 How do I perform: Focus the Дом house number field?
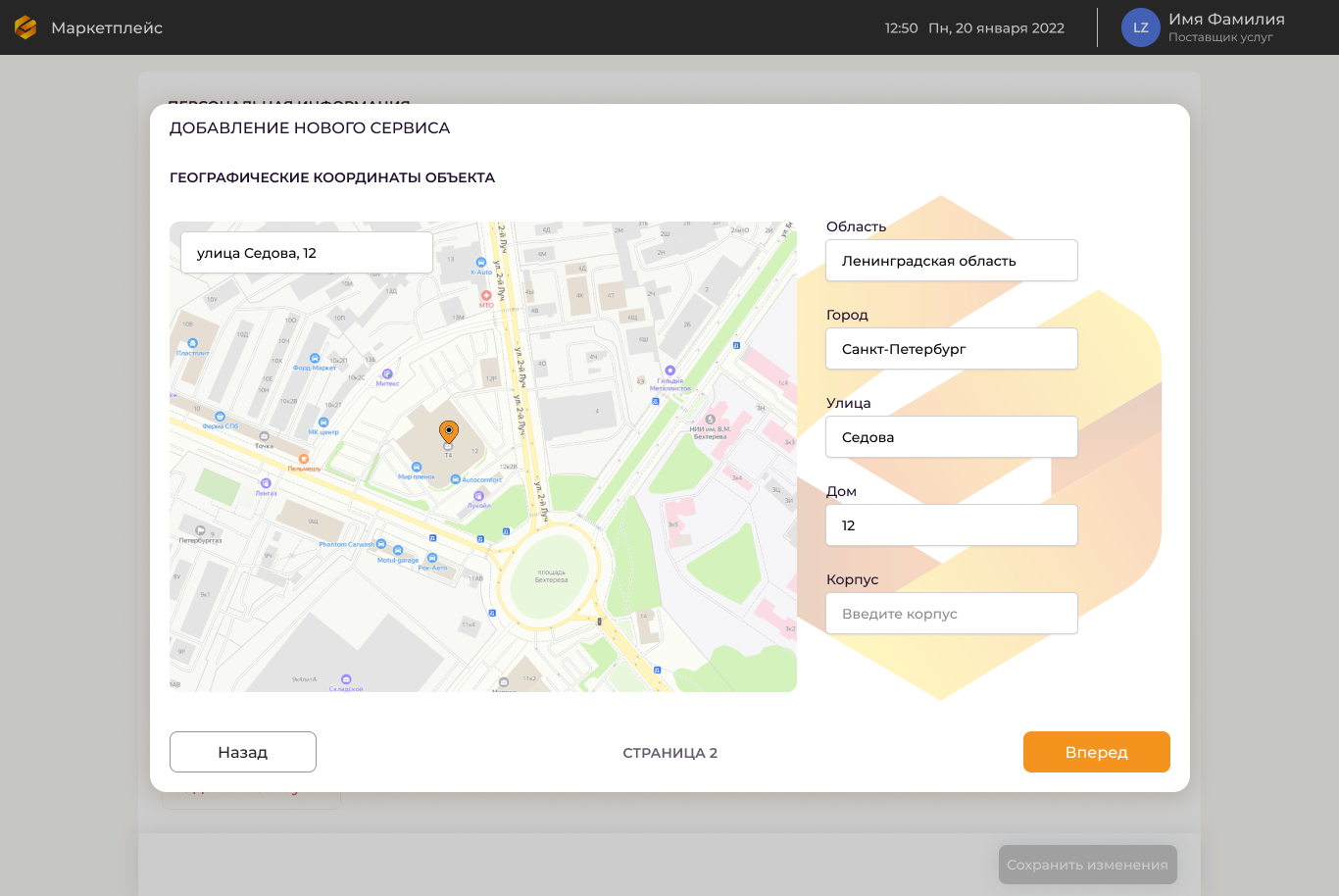(x=952, y=525)
